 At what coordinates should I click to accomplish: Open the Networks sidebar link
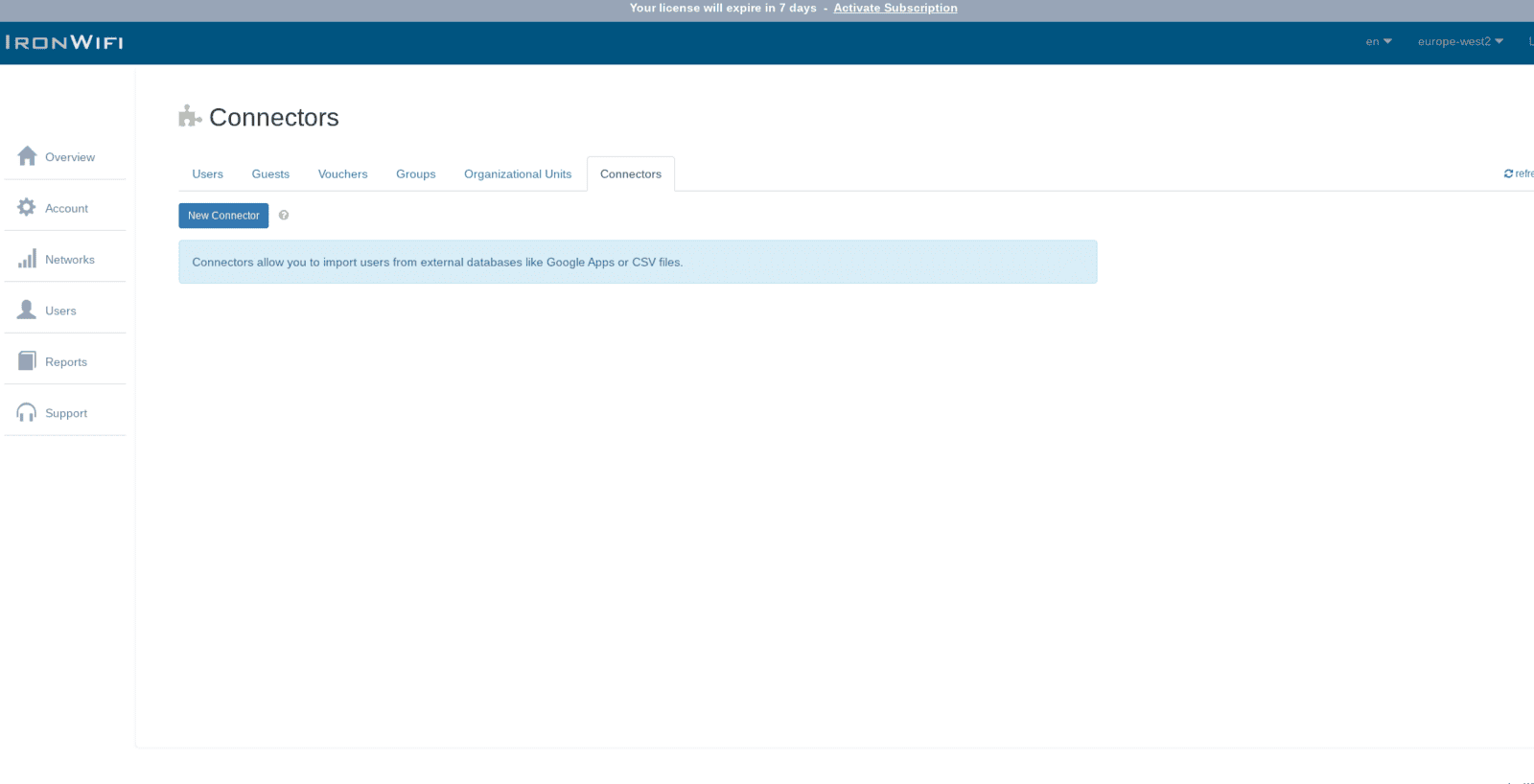(x=70, y=260)
